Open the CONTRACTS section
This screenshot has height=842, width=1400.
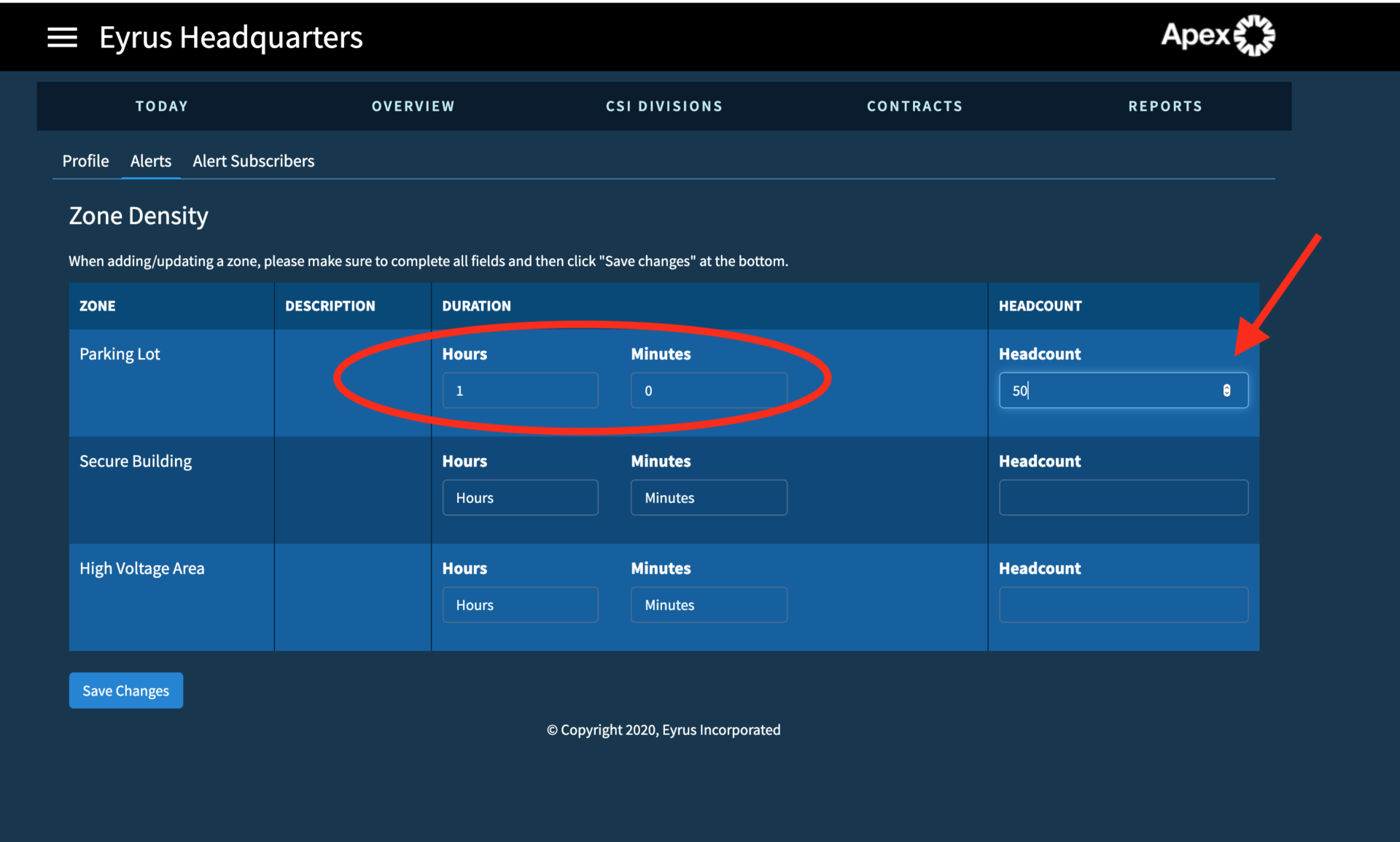pos(914,106)
